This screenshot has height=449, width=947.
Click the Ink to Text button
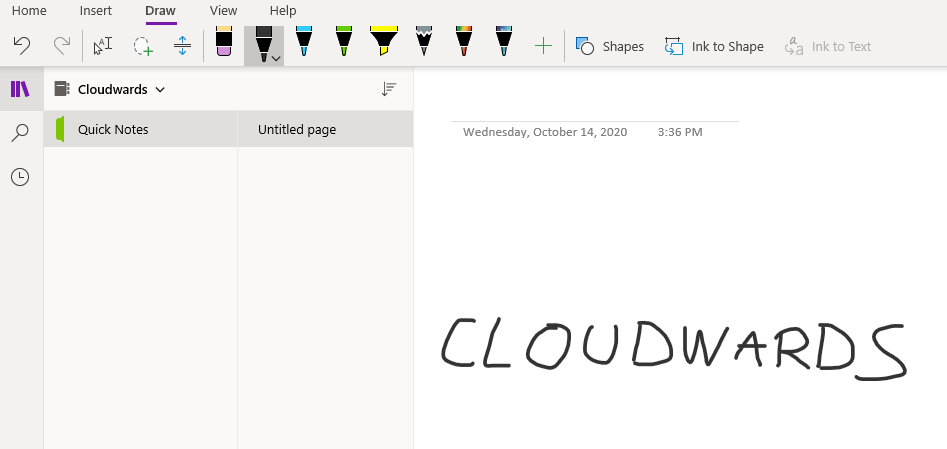pyautogui.click(x=827, y=47)
